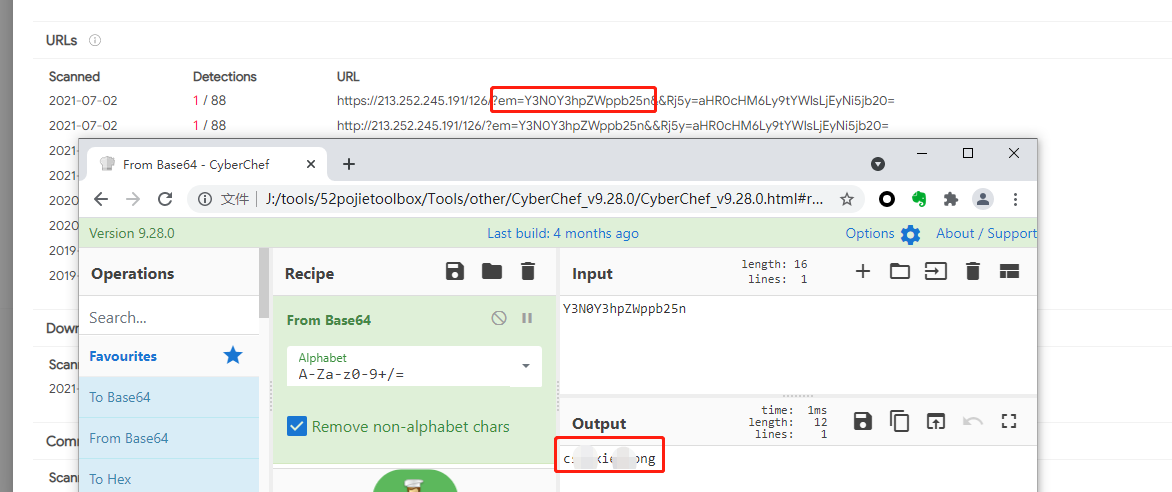Open a new browser tab

click(x=348, y=164)
